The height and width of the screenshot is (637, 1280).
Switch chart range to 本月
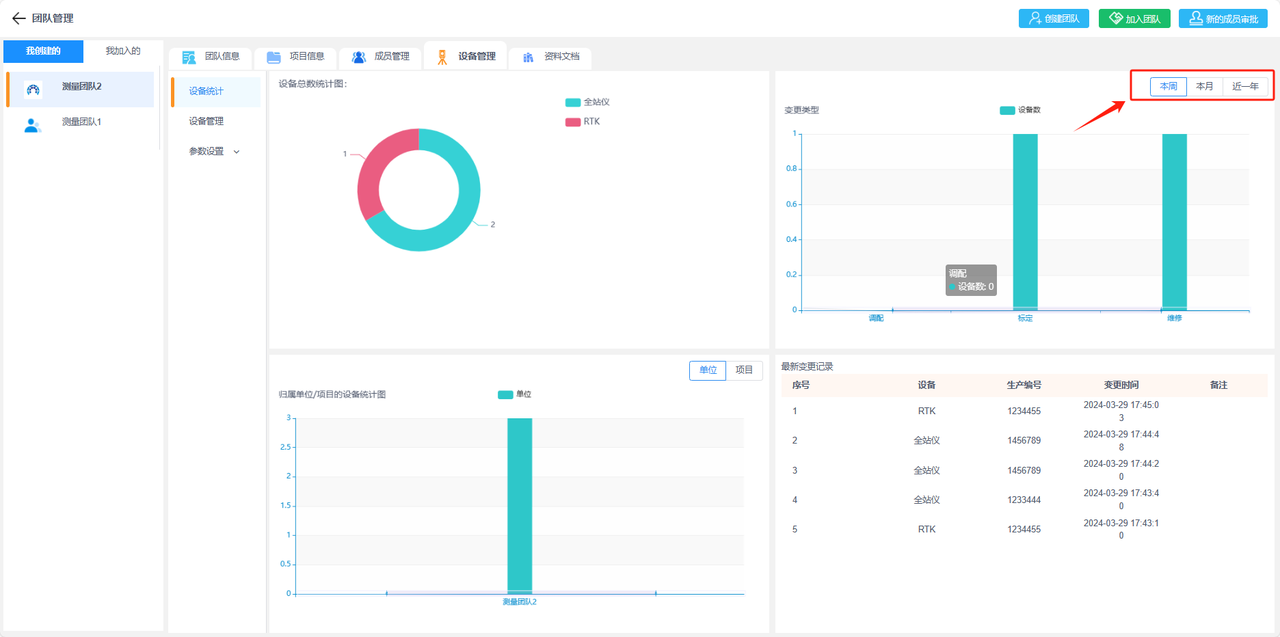click(1205, 87)
